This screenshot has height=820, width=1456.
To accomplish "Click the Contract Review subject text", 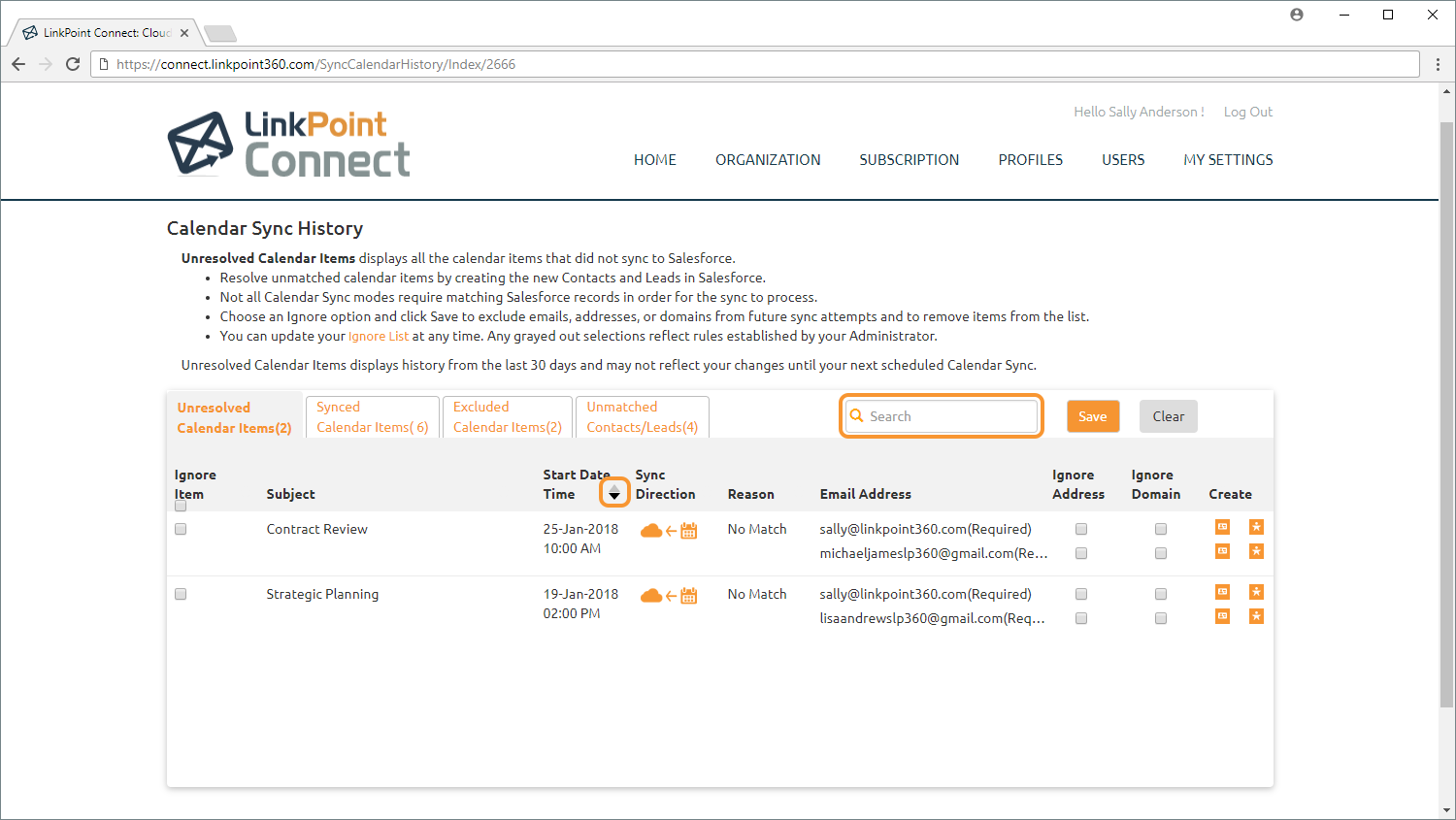I will pyautogui.click(x=317, y=529).
